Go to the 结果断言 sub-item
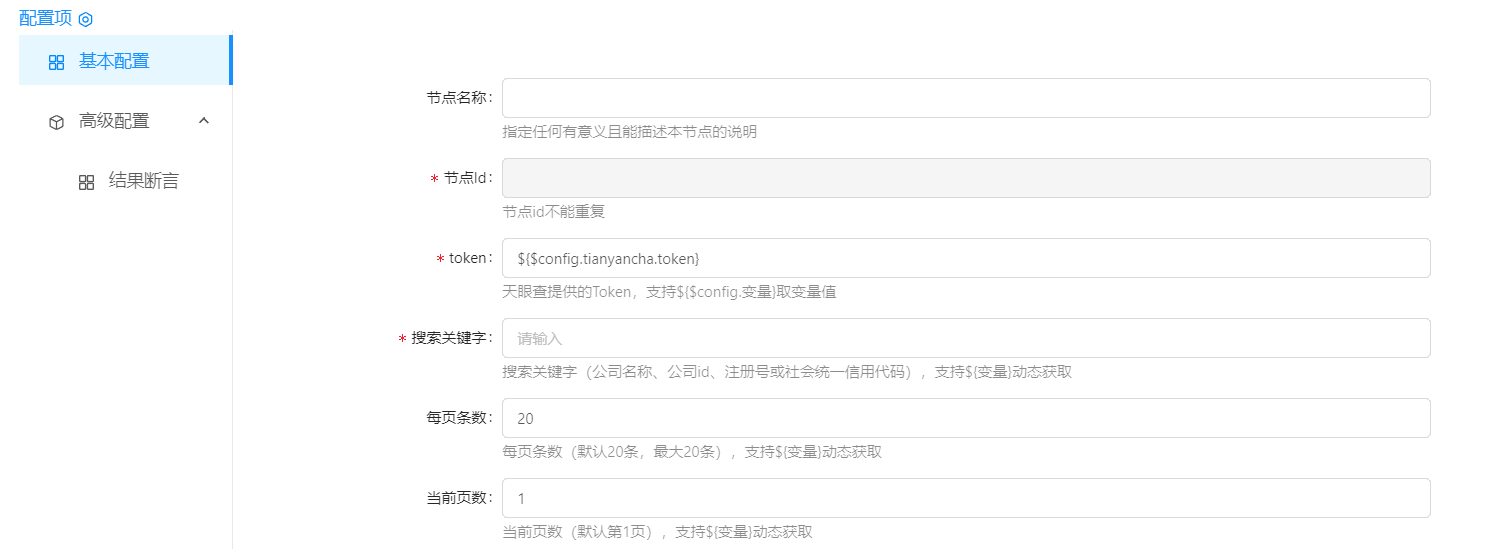The width and height of the screenshot is (1491, 549). 143,181
